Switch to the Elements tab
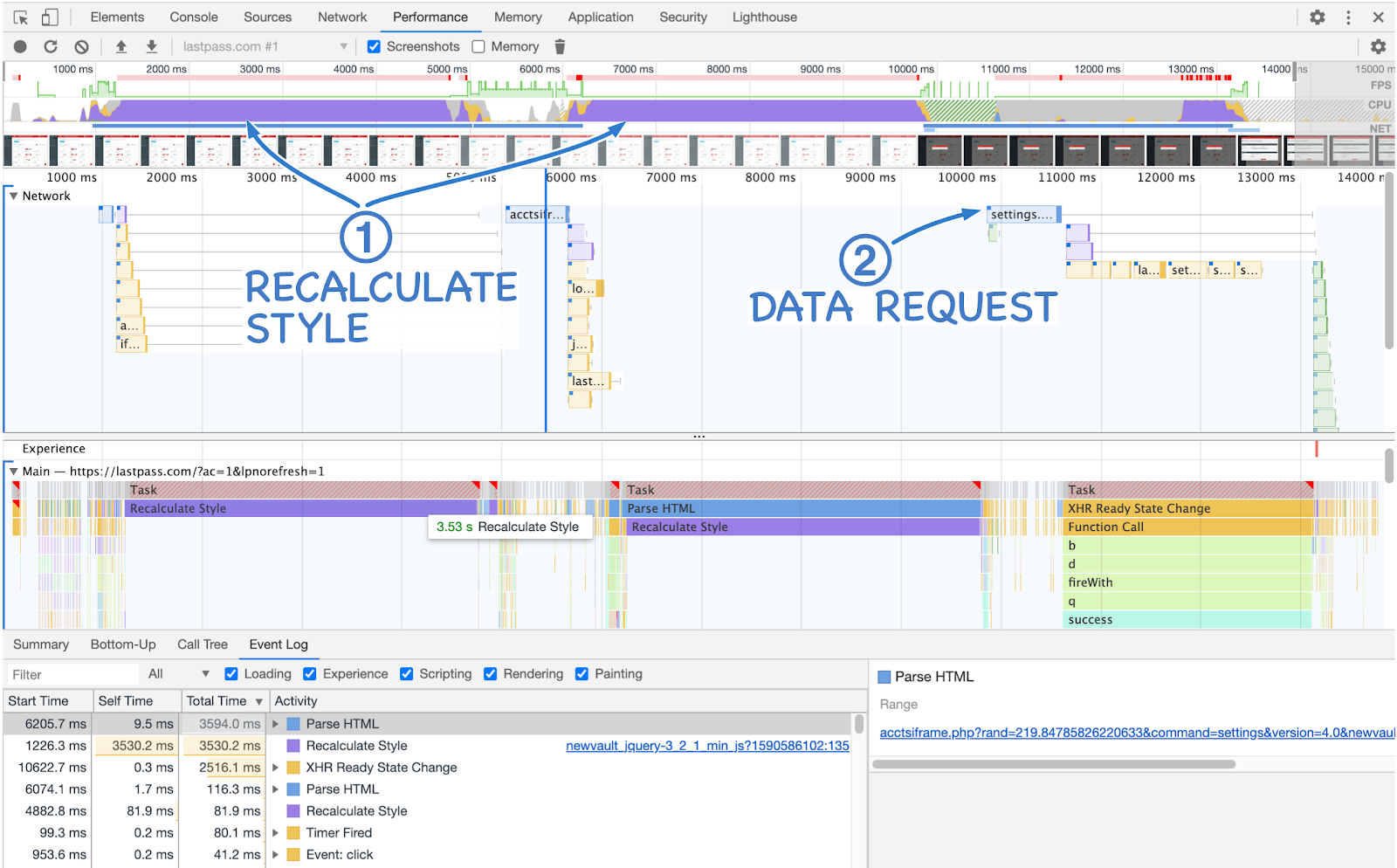Screen dimensions: 1397x868 point(117,17)
